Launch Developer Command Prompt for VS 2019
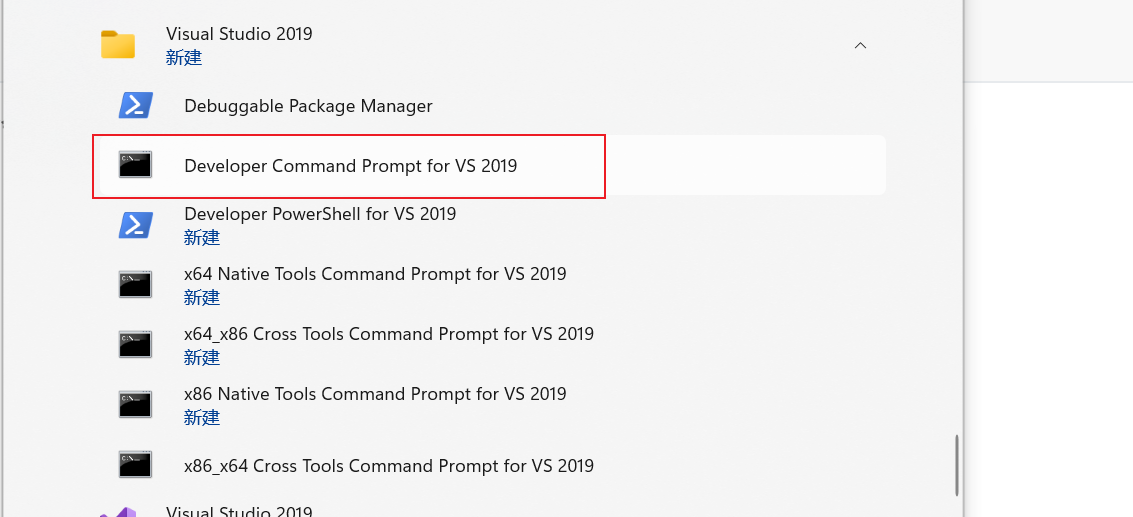The width and height of the screenshot is (1133, 517). (350, 166)
